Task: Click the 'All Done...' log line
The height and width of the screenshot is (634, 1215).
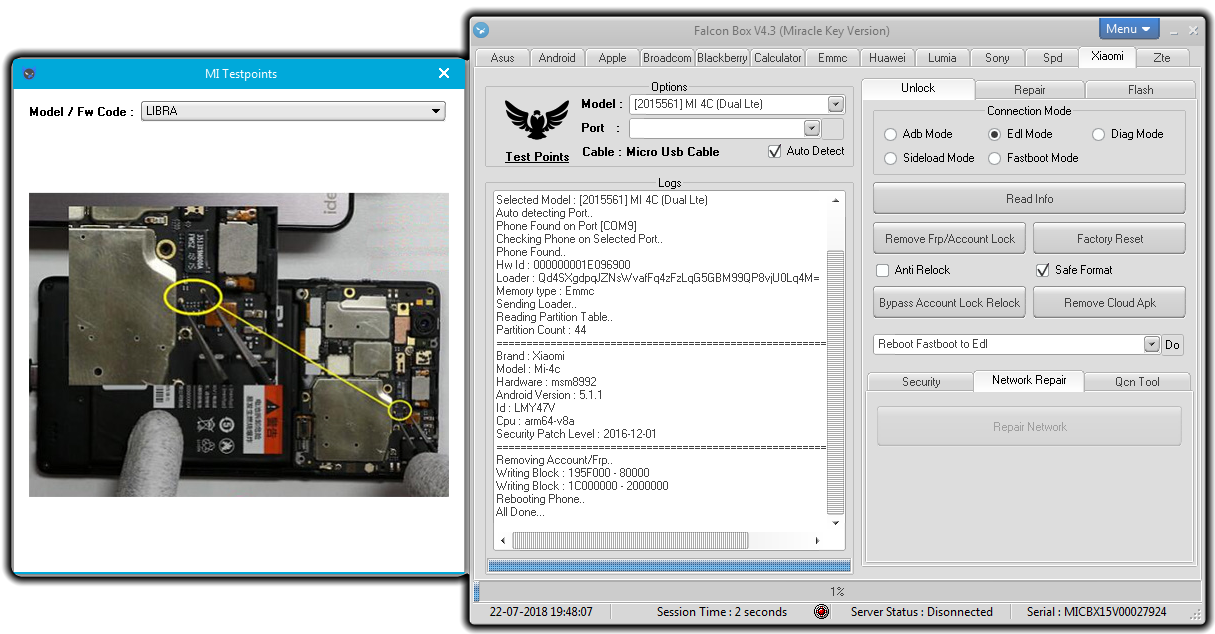Action: (520, 512)
